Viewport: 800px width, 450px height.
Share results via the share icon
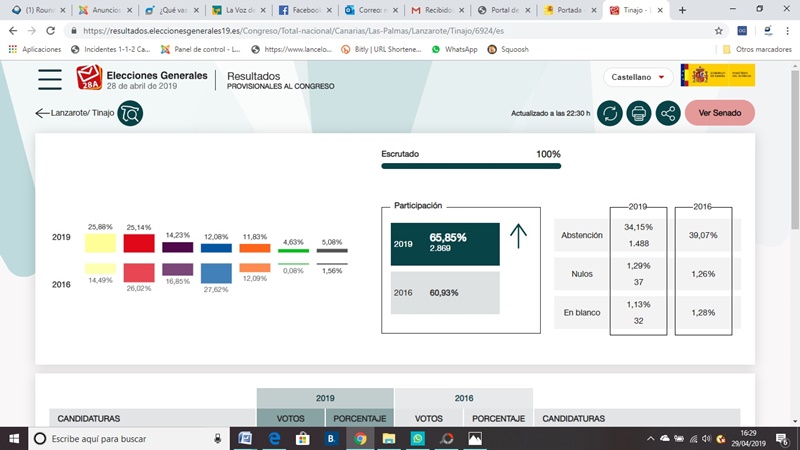668,113
